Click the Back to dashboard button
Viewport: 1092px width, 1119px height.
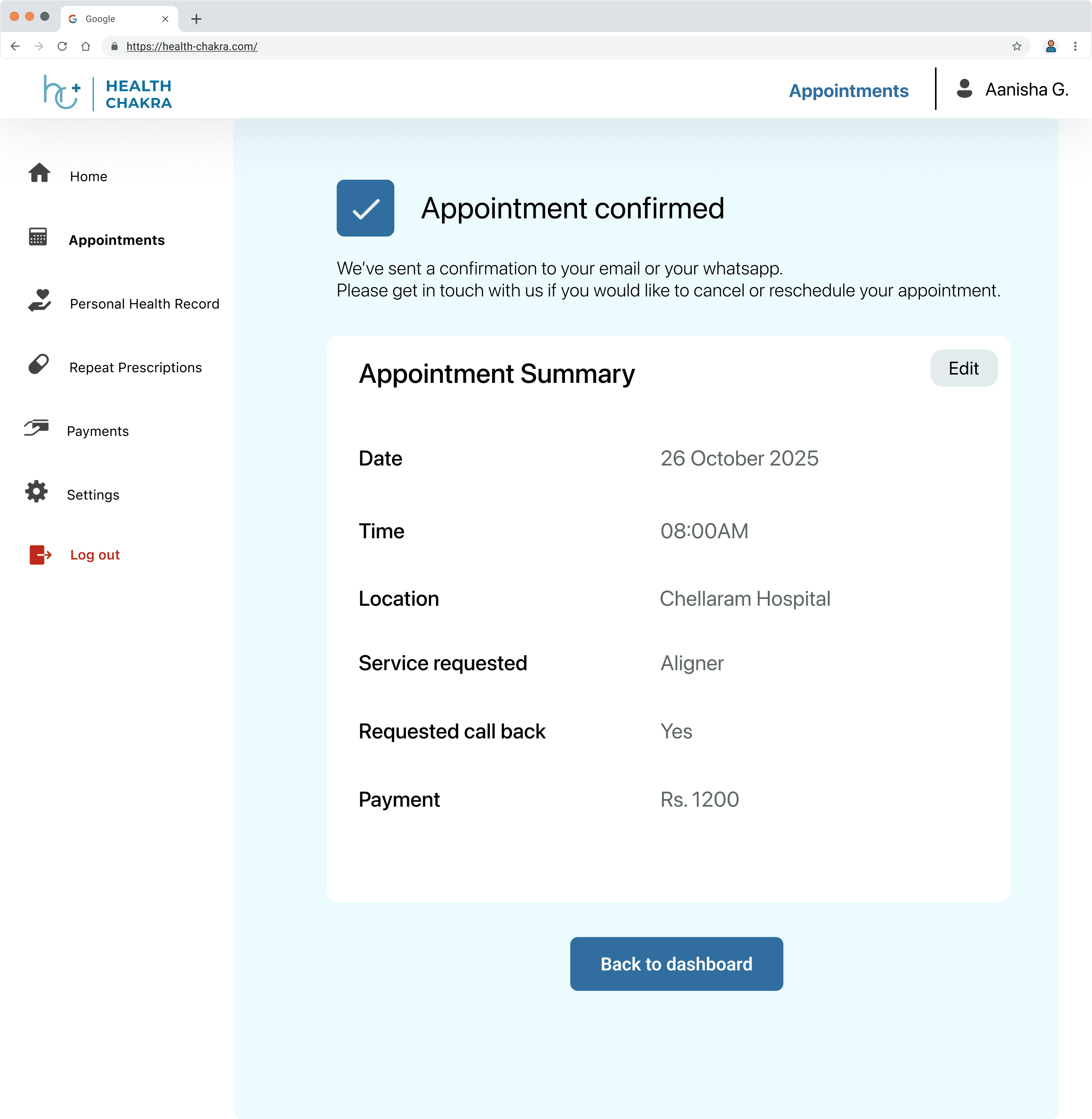(x=676, y=964)
